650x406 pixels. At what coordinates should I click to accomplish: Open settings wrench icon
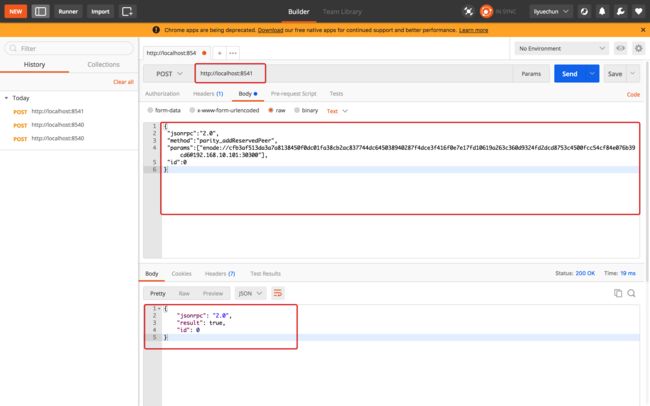[621, 11]
